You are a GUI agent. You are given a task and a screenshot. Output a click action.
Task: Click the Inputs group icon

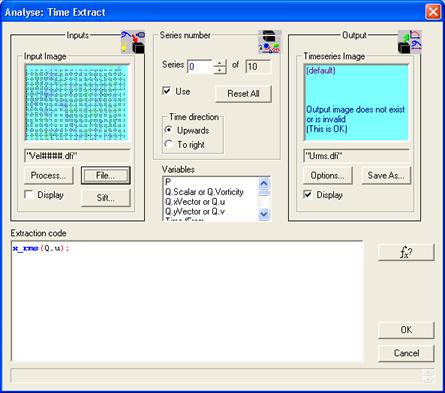click(x=133, y=42)
